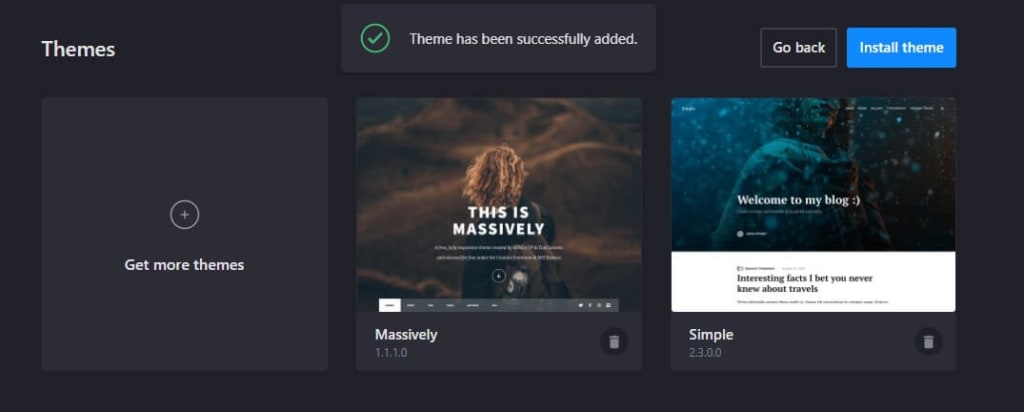Click the plus circle icon for more themes
This screenshot has width=1024, height=412.
coord(185,215)
